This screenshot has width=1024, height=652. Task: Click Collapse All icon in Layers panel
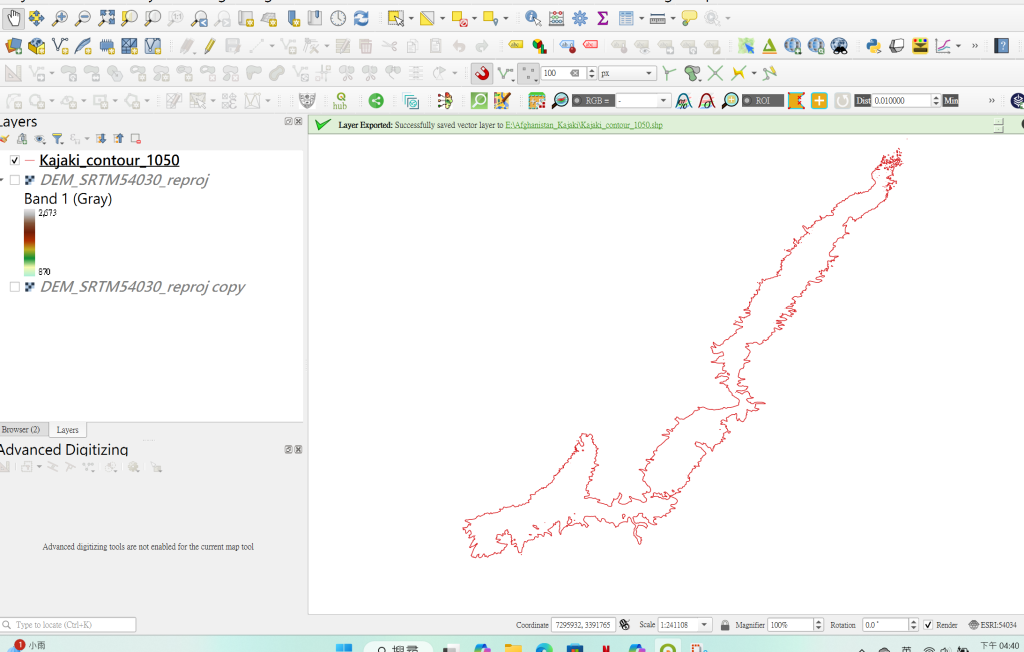click(x=118, y=139)
